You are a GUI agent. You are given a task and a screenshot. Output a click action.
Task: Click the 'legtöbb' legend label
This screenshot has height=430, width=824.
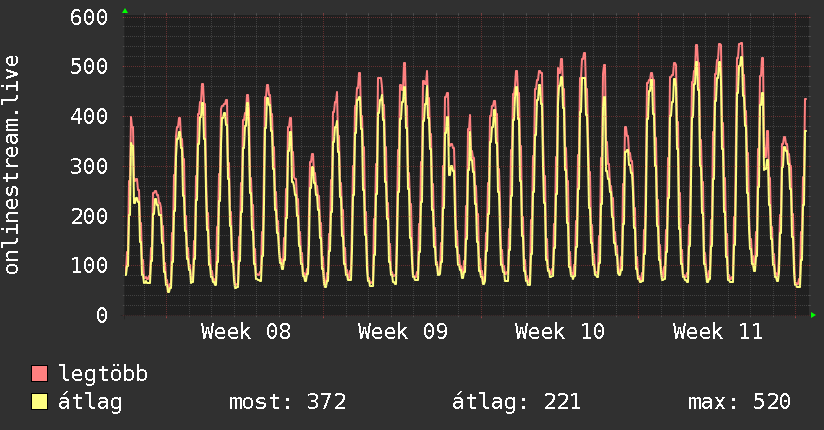point(103,373)
